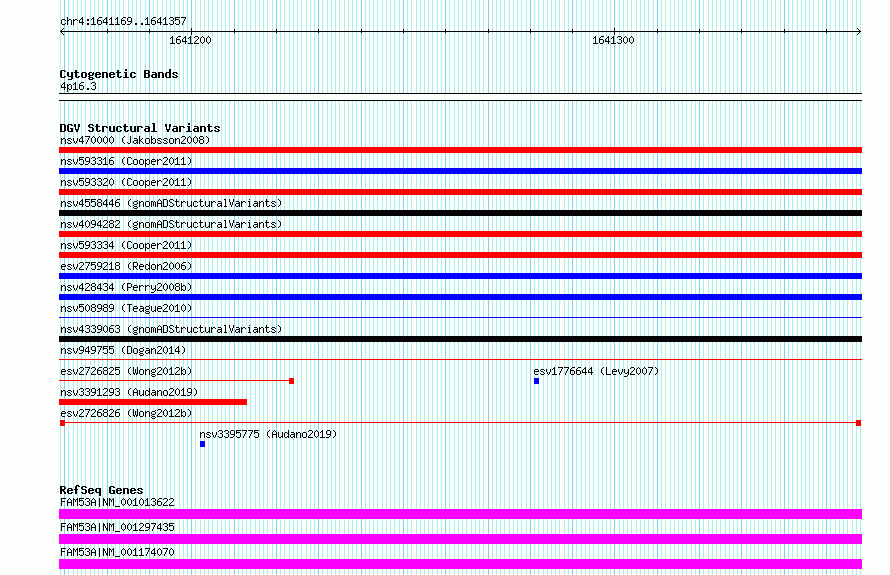Open esv2759218 (Redon2006) variant label

[x=126, y=266]
